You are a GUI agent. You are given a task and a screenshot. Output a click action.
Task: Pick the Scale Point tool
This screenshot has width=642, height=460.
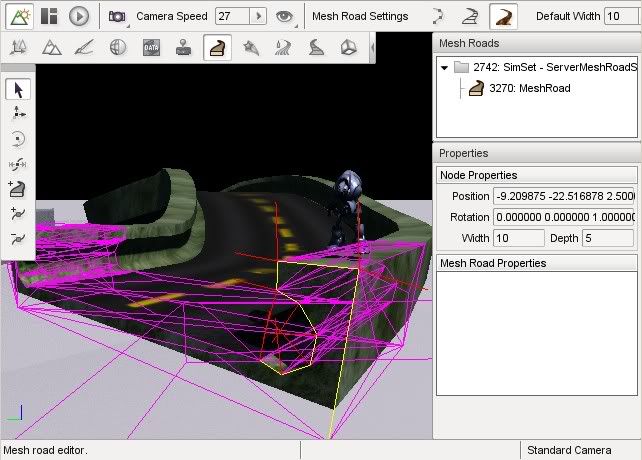tap(18, 164)
